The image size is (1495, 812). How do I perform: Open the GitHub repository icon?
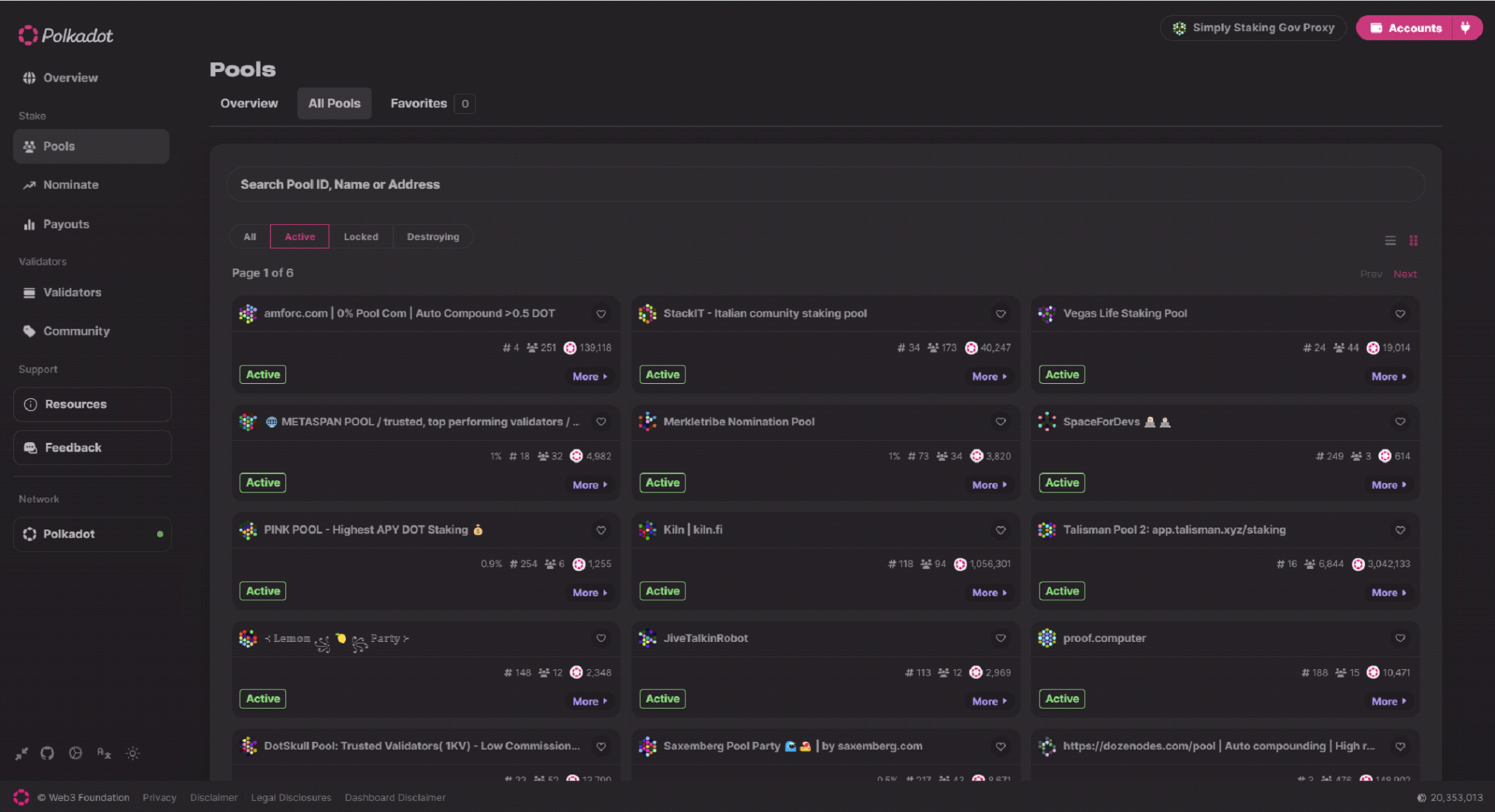click(47, 754)
